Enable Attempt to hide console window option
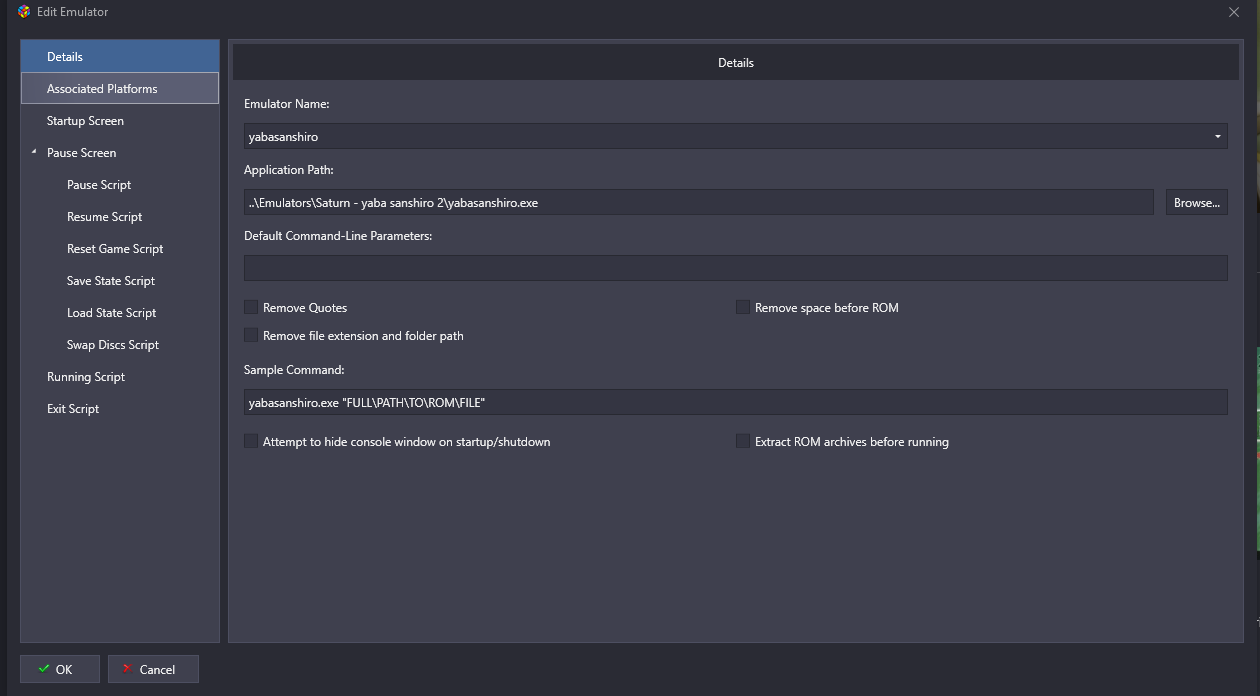1260x696 pixels. tap(251, 441)
